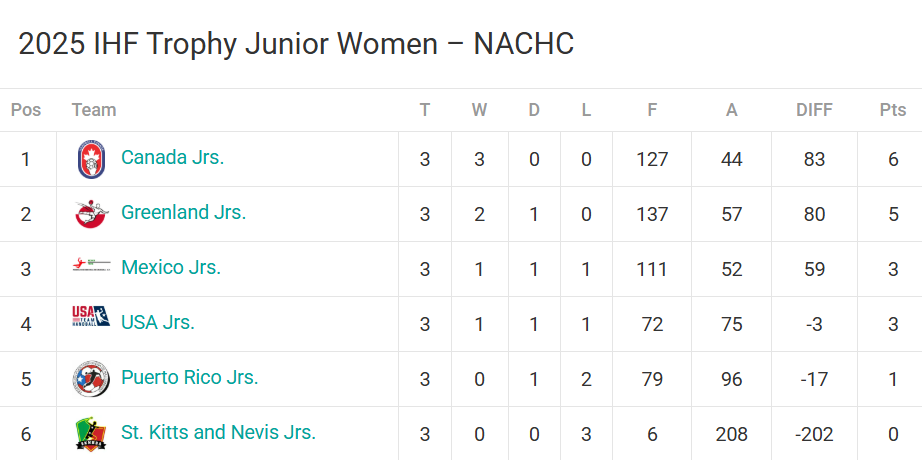Click the USA Team Handball logo
The image size is (922, 460).
tap(91, 316)
